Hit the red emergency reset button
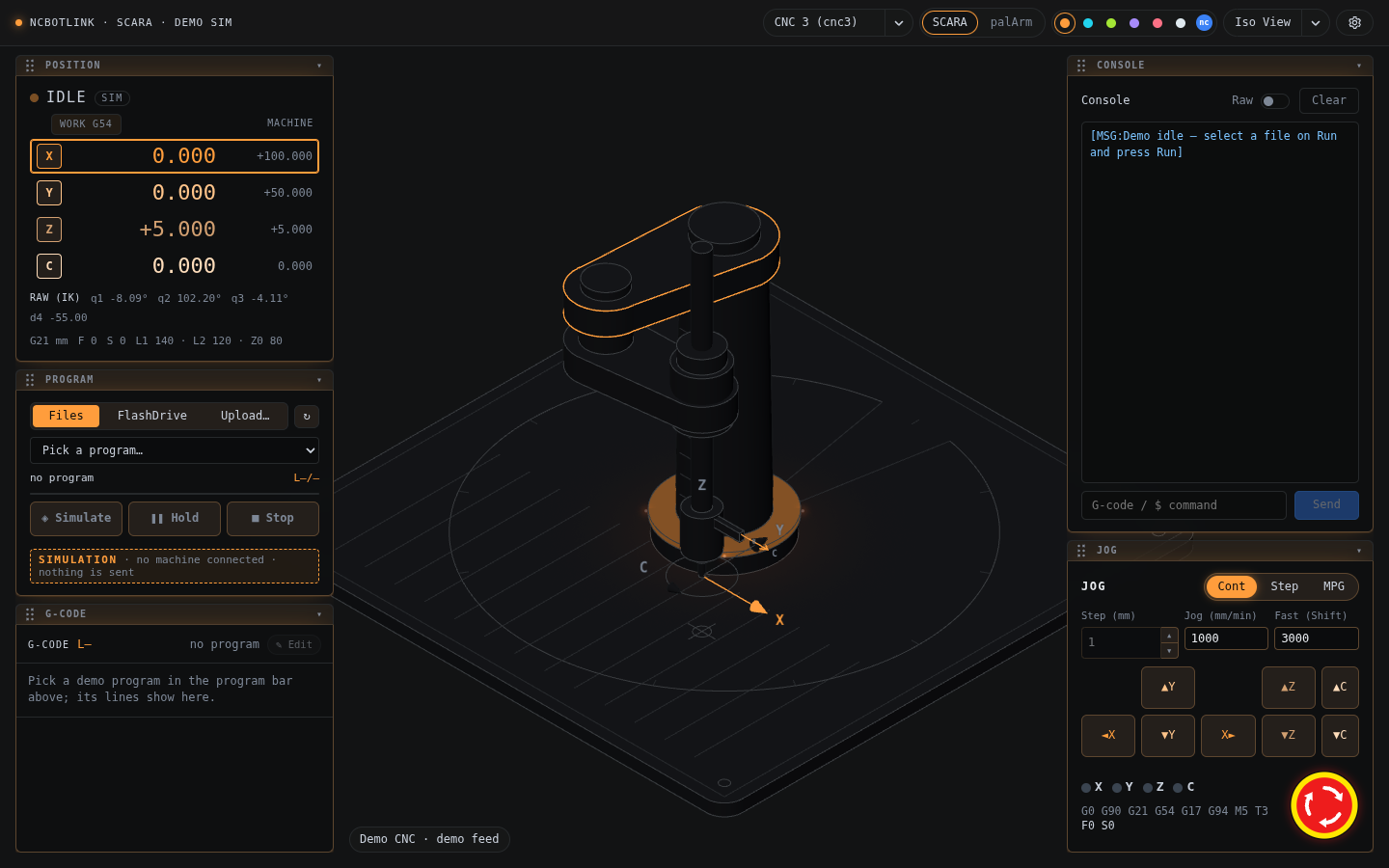 (1324, 805)
